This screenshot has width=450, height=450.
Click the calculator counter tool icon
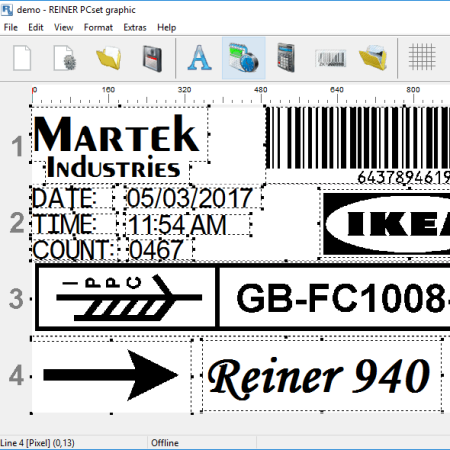point(286,58)
